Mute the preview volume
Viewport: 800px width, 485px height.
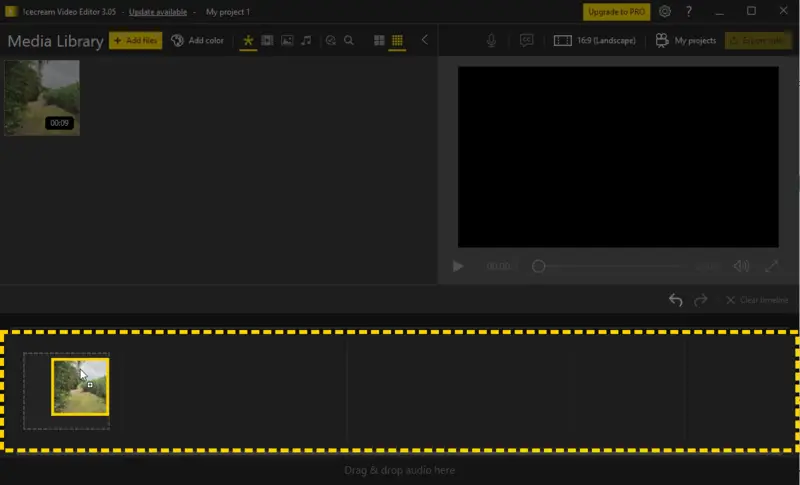point(741,266)
